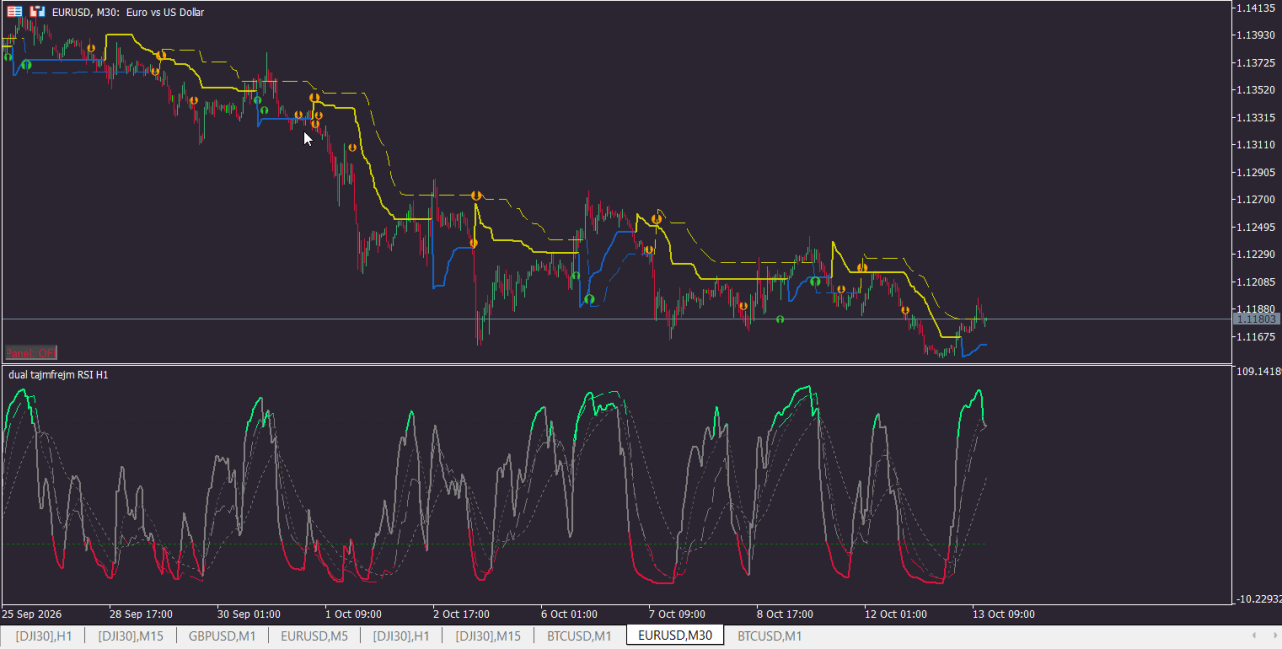Click the 1.14135 price scale value
Image resolution: width=1282 pixels, height=649 pixels.
[x=1257, y=8]
